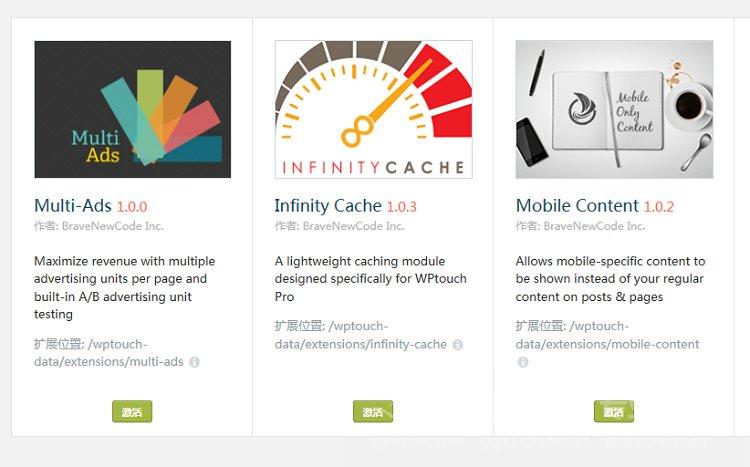Select the Infinity Cache extension title
The image size is (750, 467).
click(328, 206)
